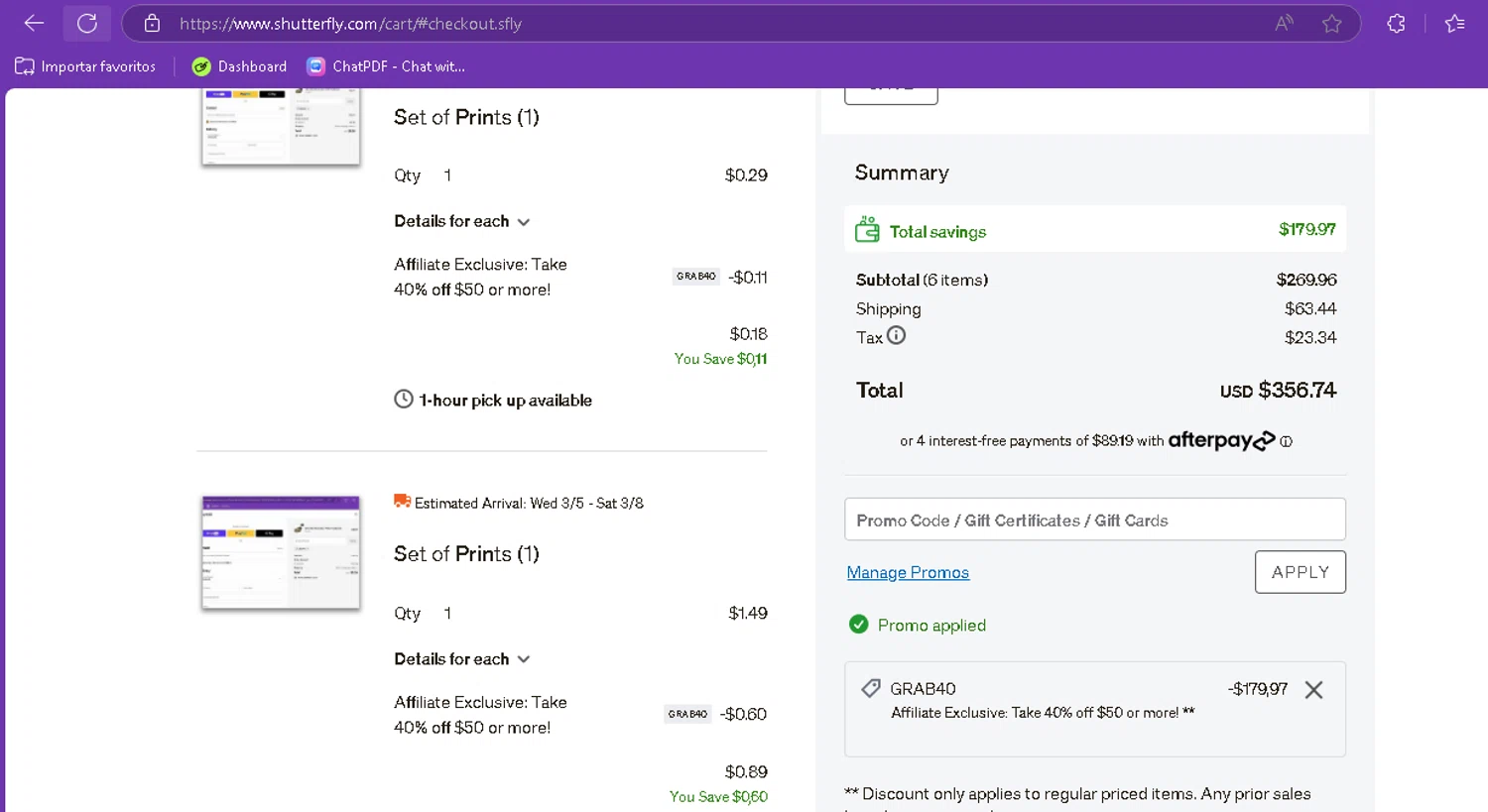View site info via the lock icon
Image resolution: width=1488 pixels, height=812 pixels.
click(152, 23)
